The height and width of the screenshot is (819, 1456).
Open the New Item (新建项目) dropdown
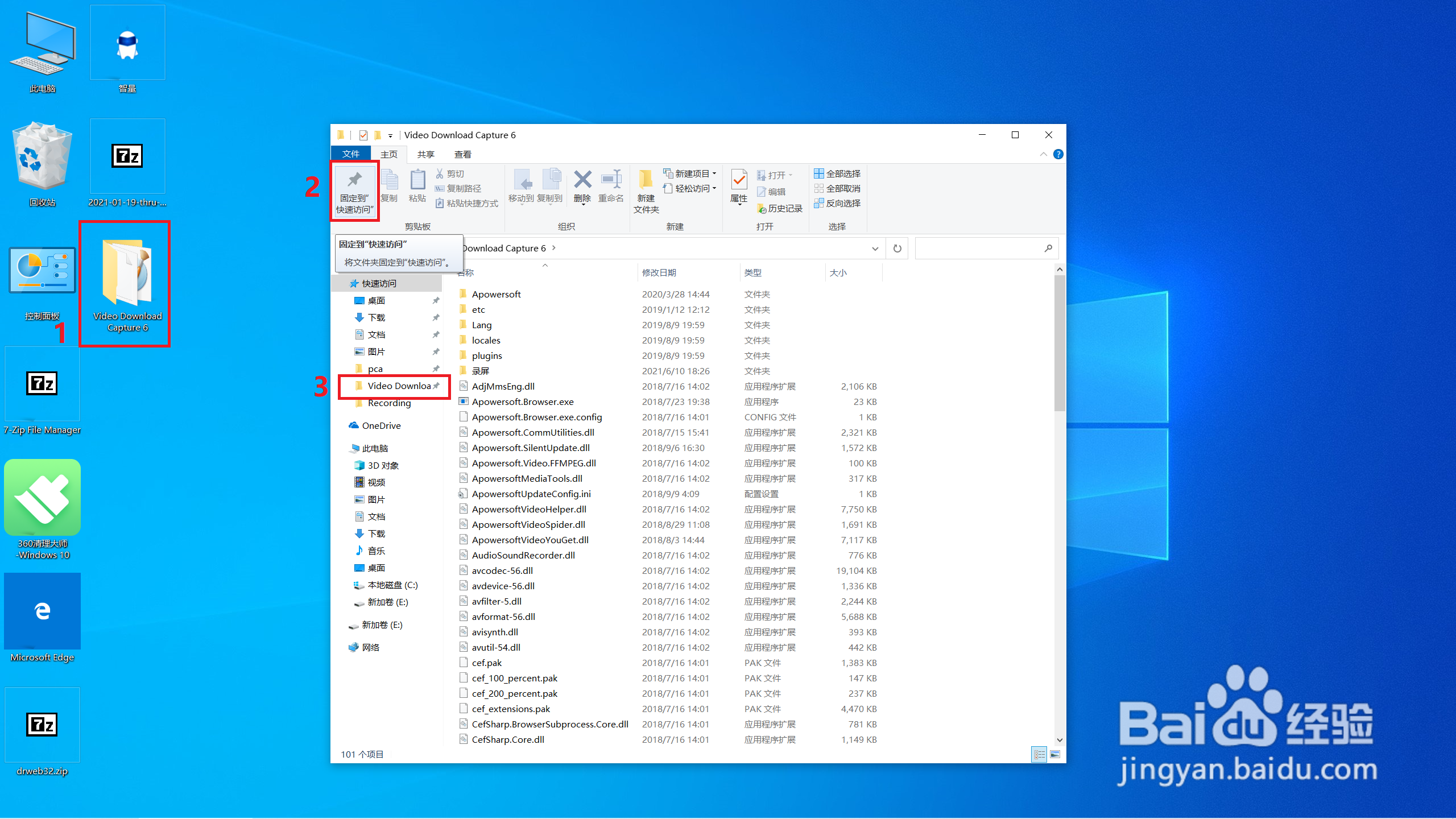[x=690, y=173]
